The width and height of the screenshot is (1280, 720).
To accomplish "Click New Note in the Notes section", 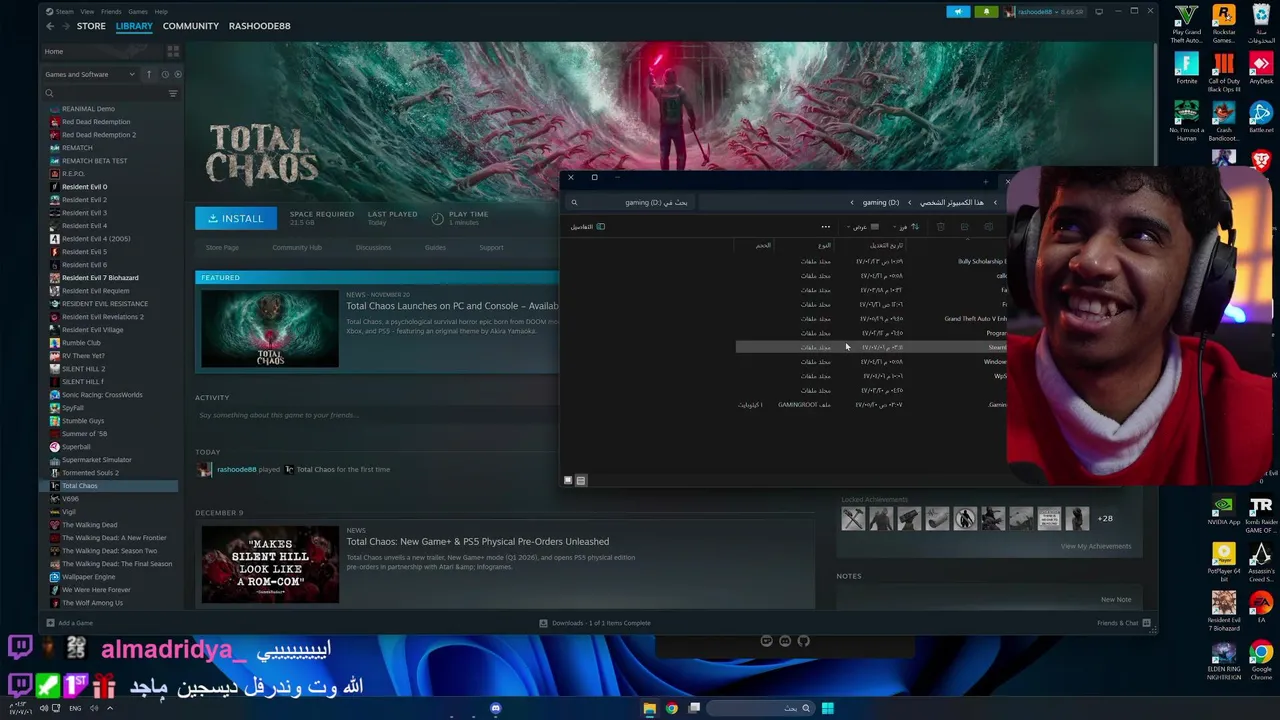I will coord(1116,600).
